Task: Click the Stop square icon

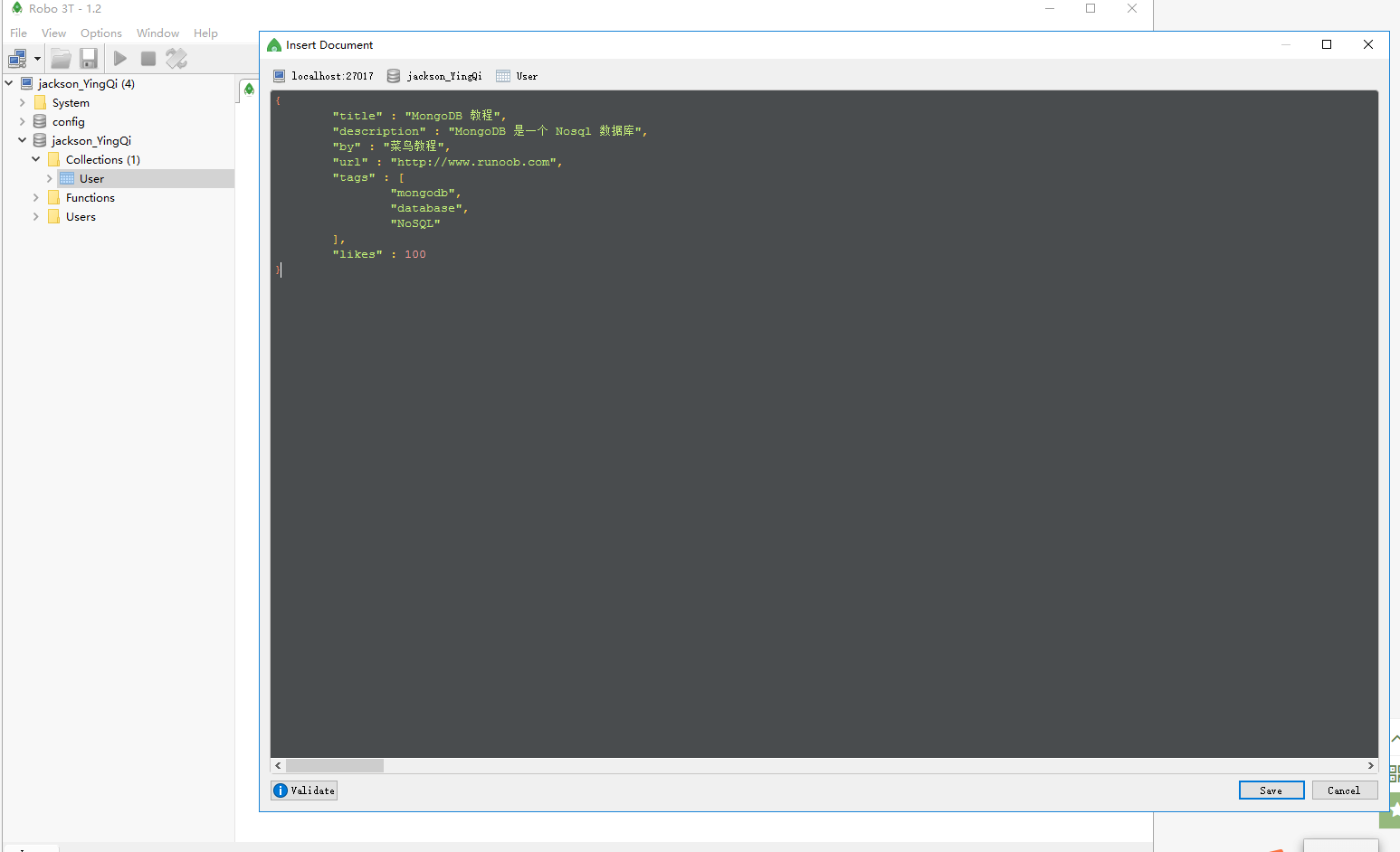Action: (x=148, y=59)
